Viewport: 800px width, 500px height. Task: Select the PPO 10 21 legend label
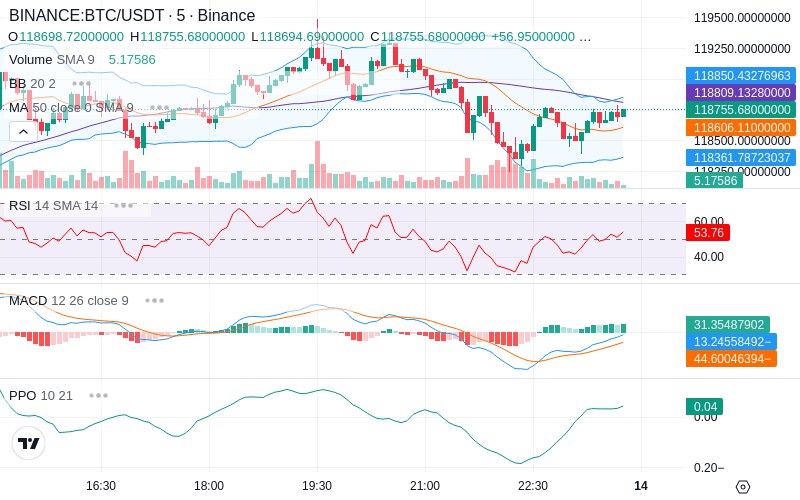[41, 395]
